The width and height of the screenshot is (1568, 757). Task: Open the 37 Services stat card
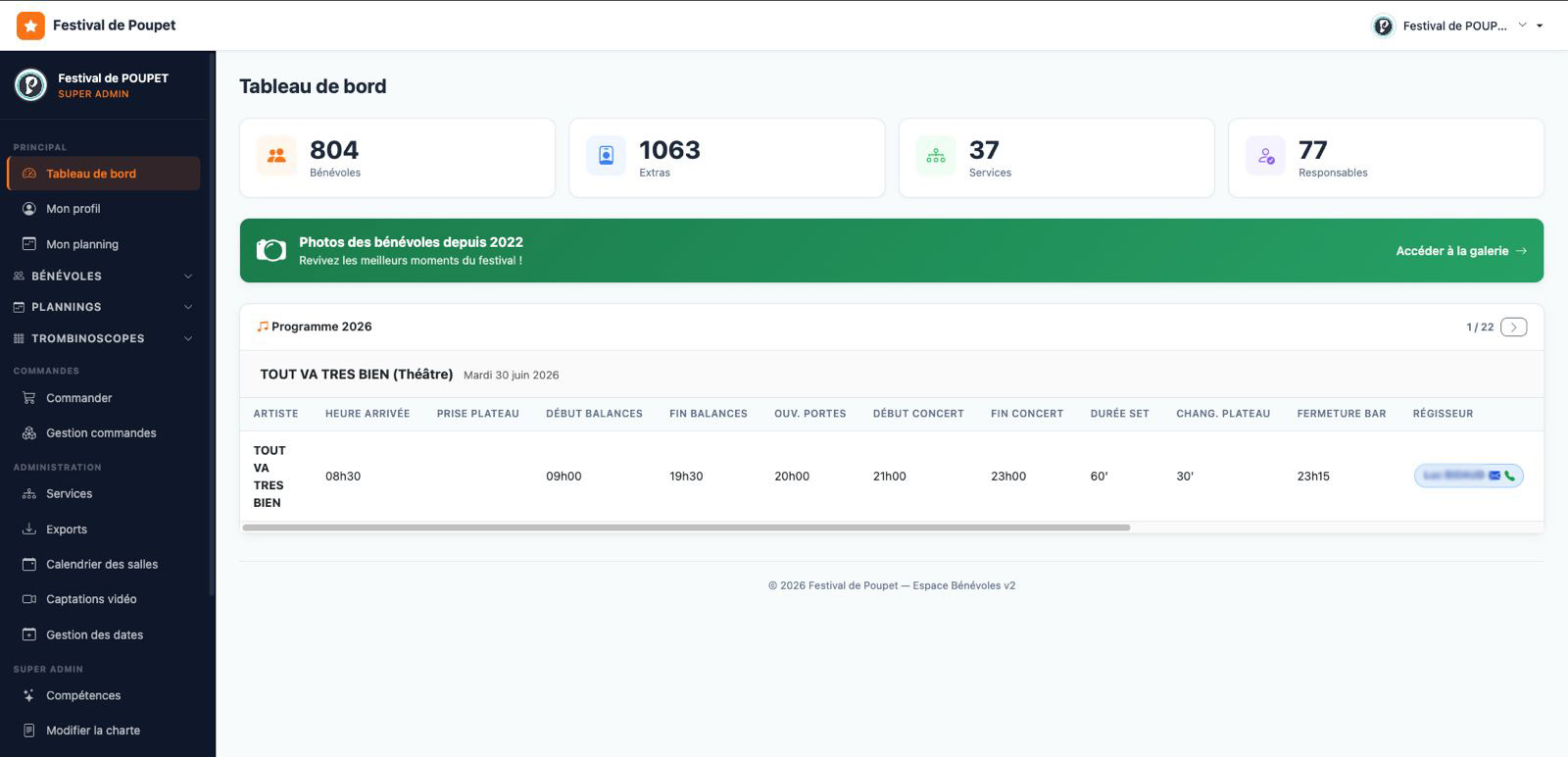coord(1056,158)
